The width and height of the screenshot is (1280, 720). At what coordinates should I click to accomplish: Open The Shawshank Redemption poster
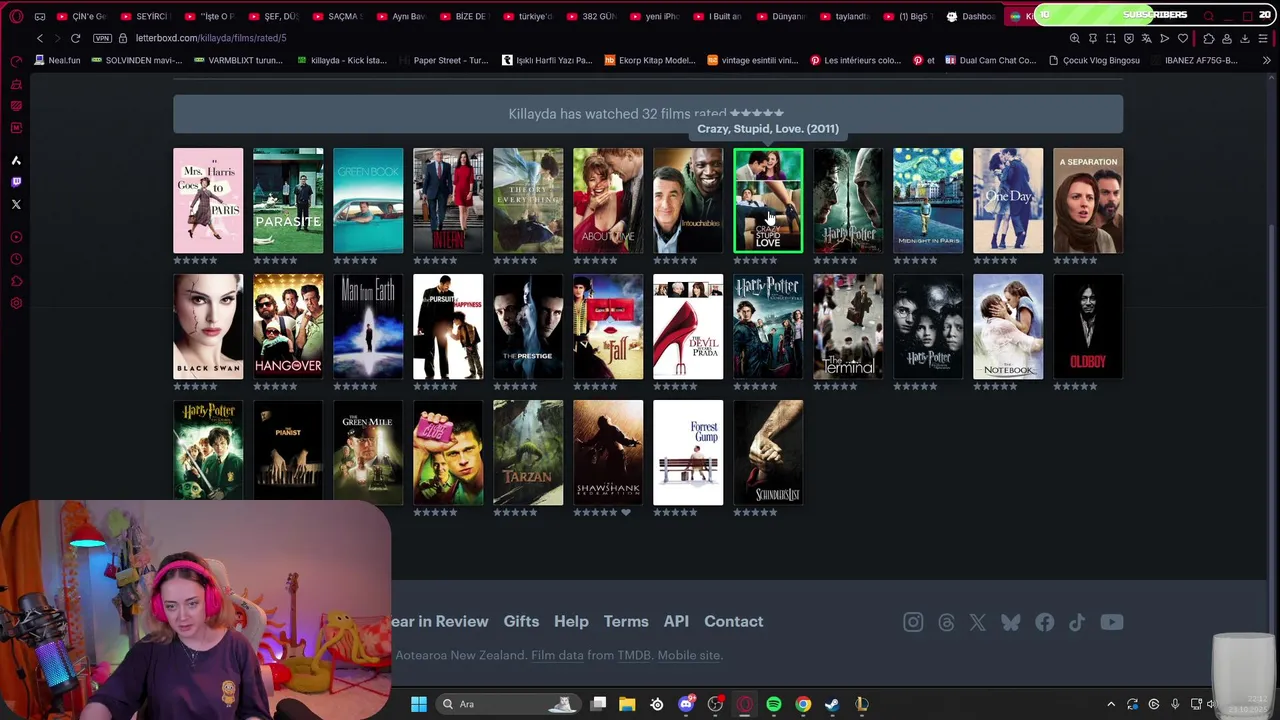(608, 452)
